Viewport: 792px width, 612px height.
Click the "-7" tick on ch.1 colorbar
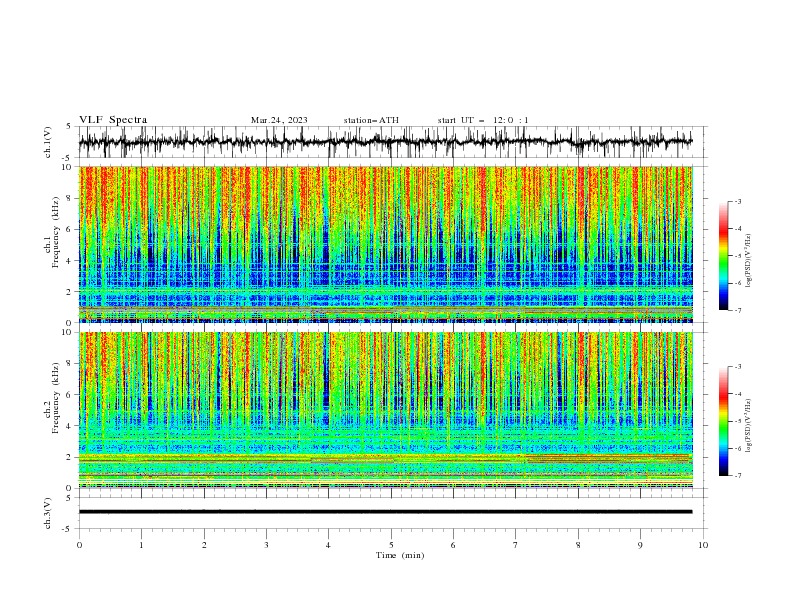click(x=737, y=310)
